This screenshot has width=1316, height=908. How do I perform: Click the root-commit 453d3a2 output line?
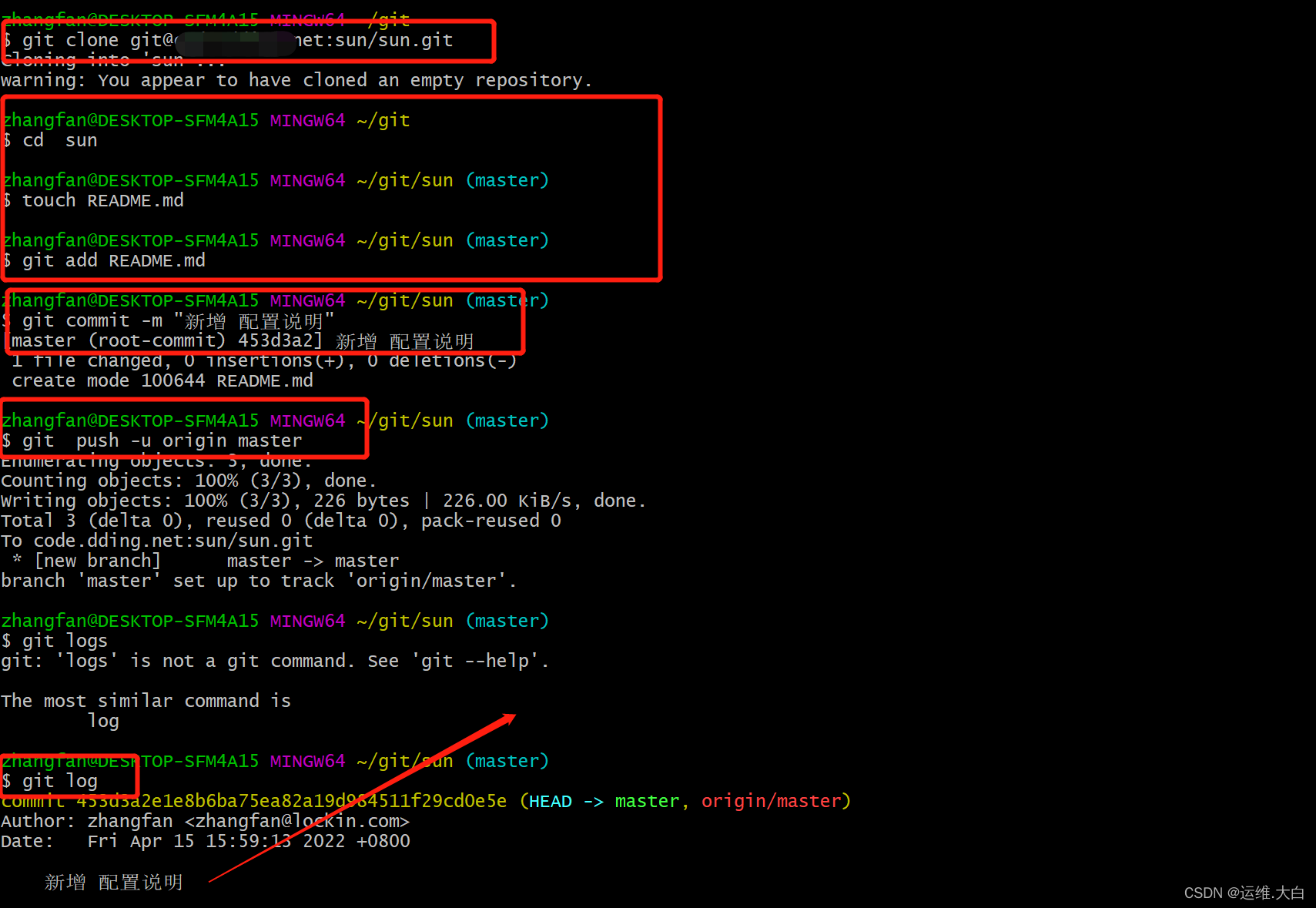point(239,340)
